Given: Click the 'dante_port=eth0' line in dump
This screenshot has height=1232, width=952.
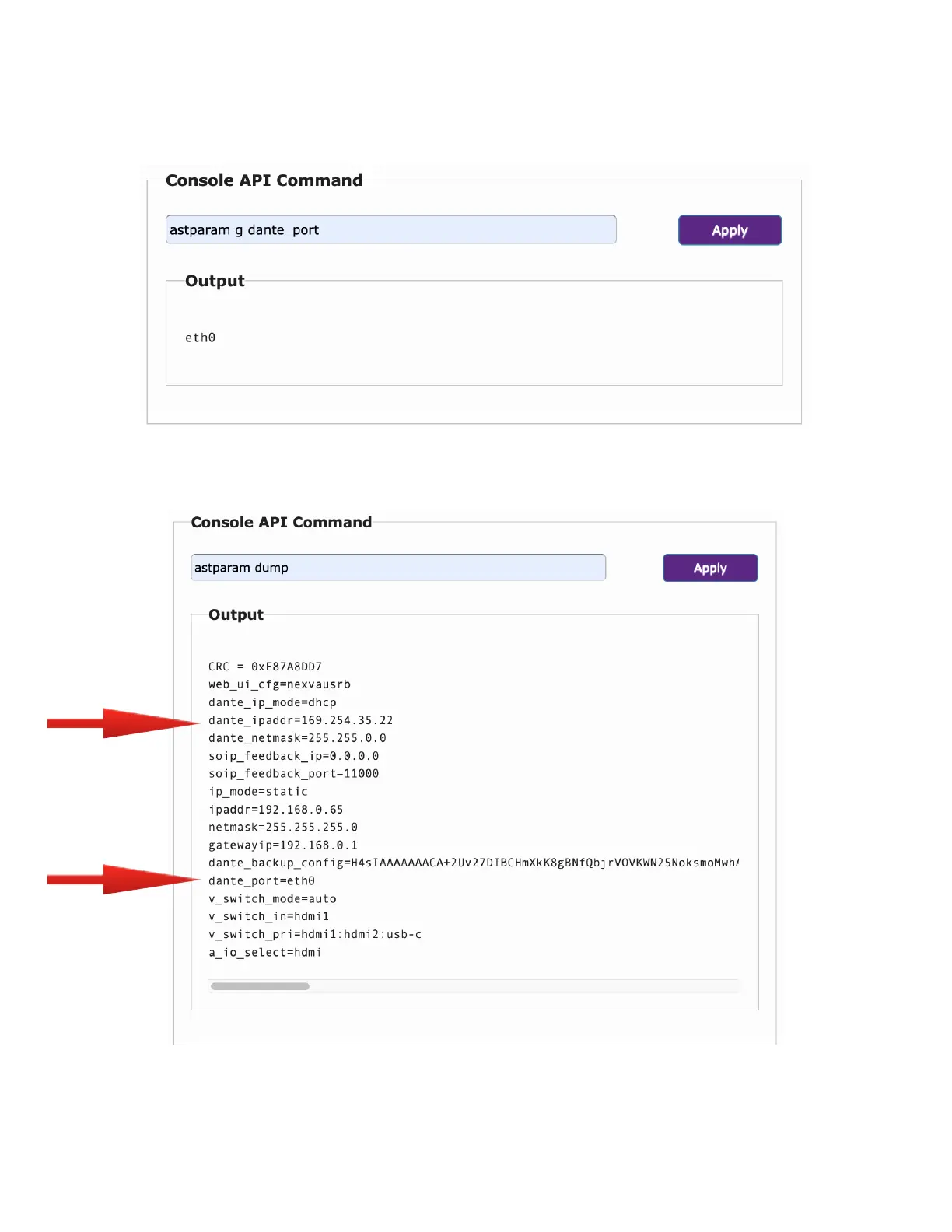Looking at the screenshot, I should click(x=261, y=881).
